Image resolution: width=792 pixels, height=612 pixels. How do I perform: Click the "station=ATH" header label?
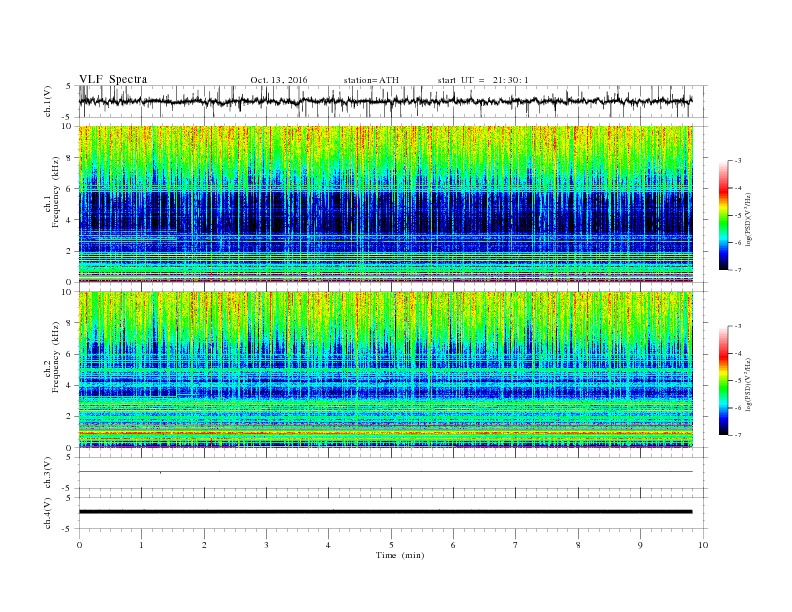coord(371,80)
